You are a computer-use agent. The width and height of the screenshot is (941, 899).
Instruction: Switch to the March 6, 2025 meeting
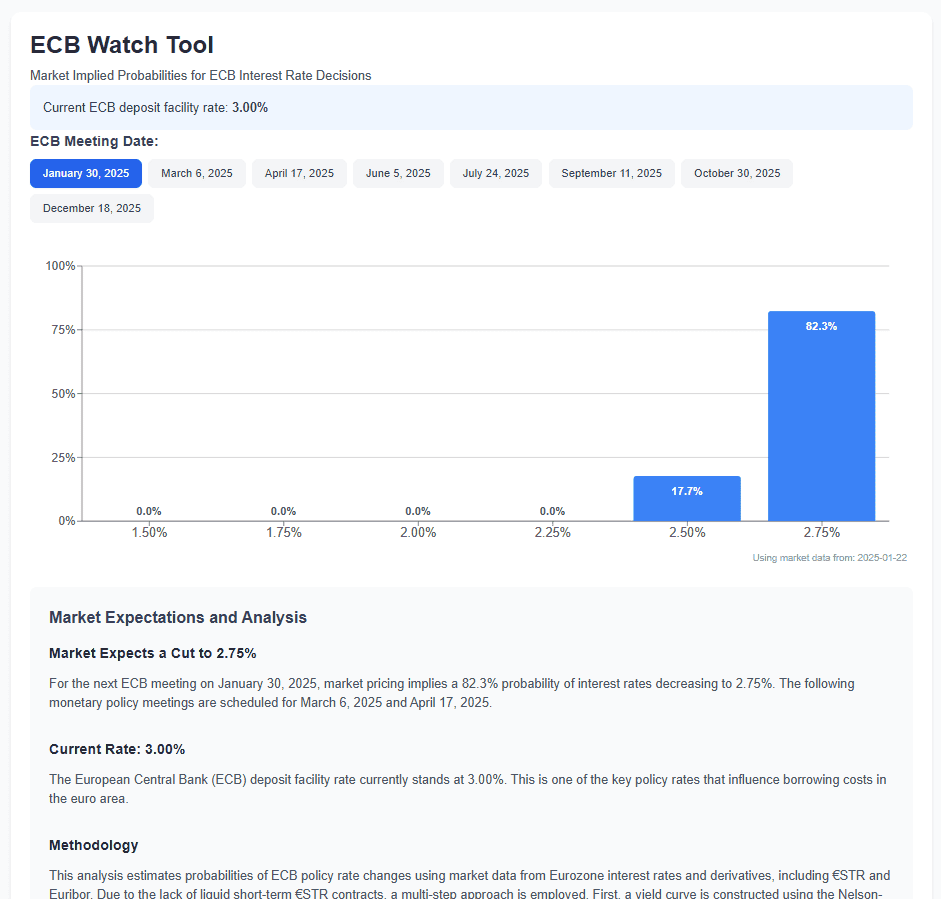pyautogui.click(x=197, y=174)
